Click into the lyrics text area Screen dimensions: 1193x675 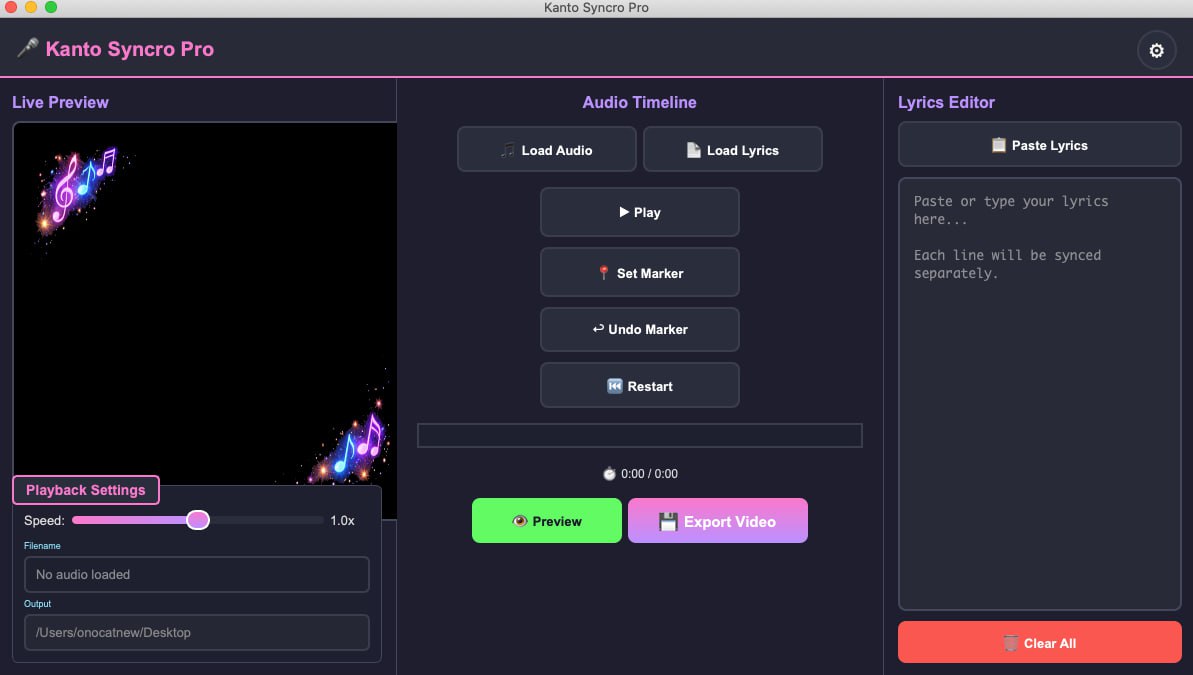tap(1039, 400)
